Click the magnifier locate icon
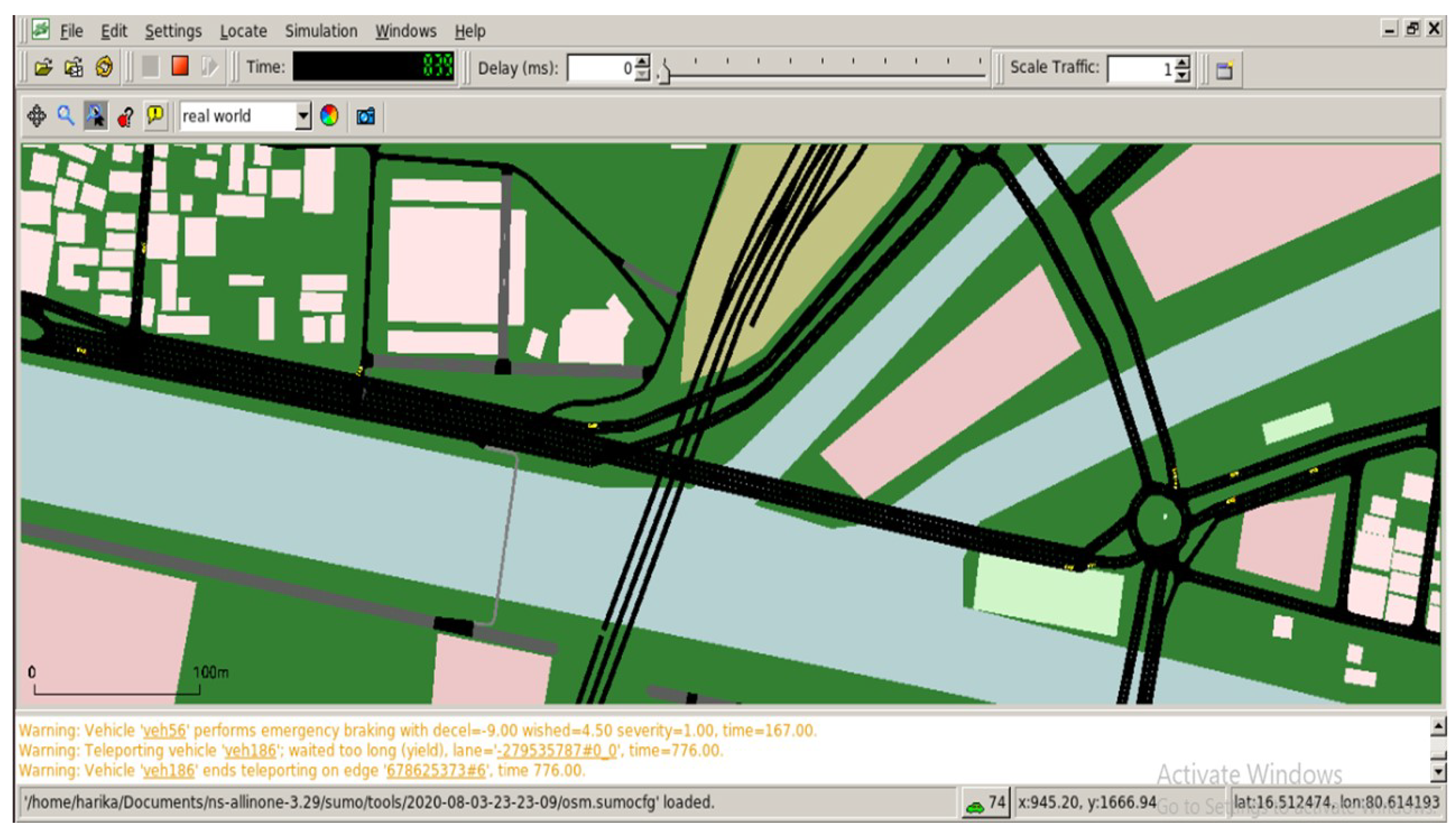Image resolution: width=1456 pixels, height=834 pixels. tap(66, 116)
